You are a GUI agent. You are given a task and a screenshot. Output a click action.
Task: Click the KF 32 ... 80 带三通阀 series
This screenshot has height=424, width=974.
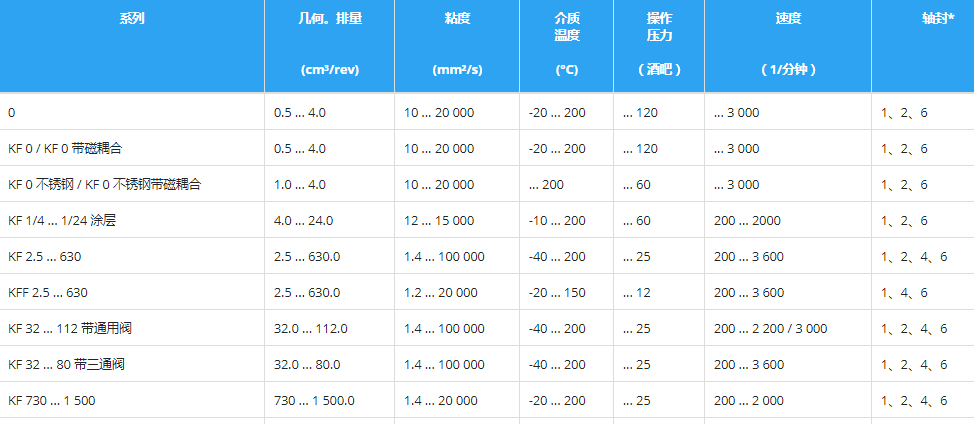(x=67, y=365)
